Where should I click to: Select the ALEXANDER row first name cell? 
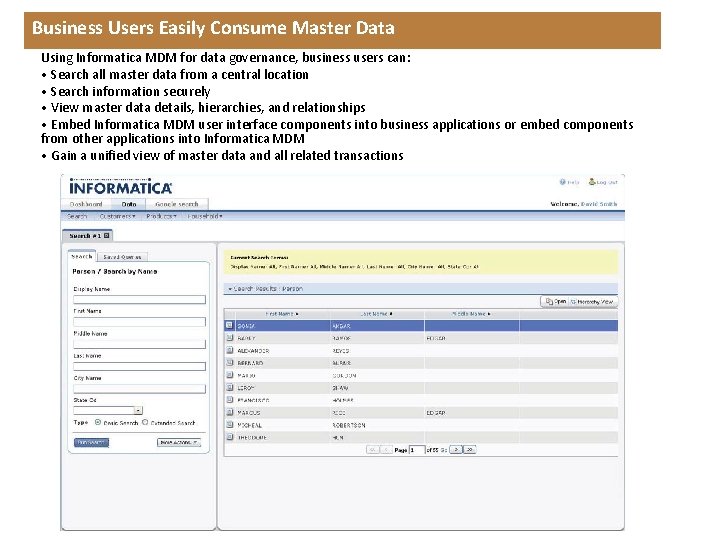(x=253, y=351)
